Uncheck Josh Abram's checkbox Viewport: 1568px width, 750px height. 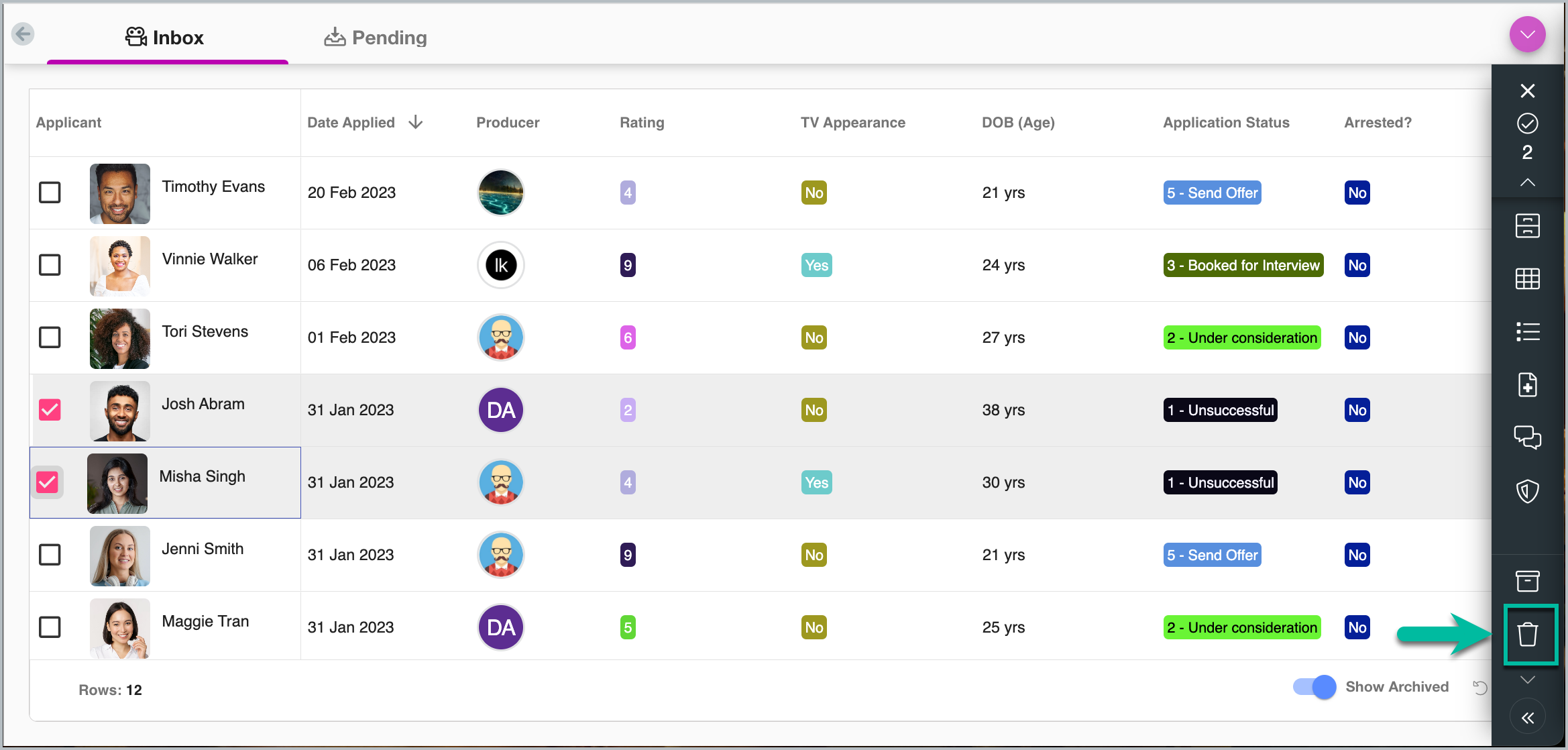(x=50, y=410)
